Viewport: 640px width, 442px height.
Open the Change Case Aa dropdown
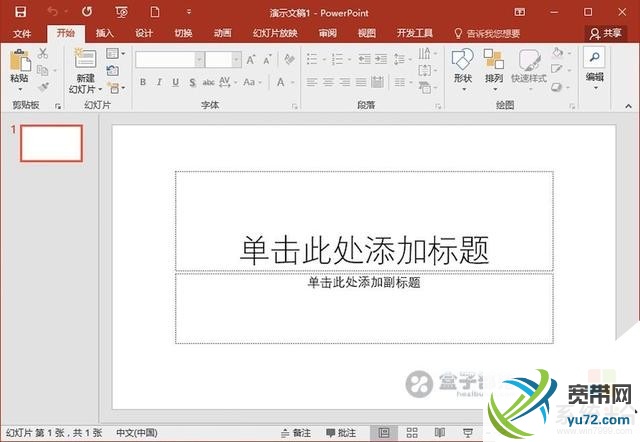[x=252, y=82]
